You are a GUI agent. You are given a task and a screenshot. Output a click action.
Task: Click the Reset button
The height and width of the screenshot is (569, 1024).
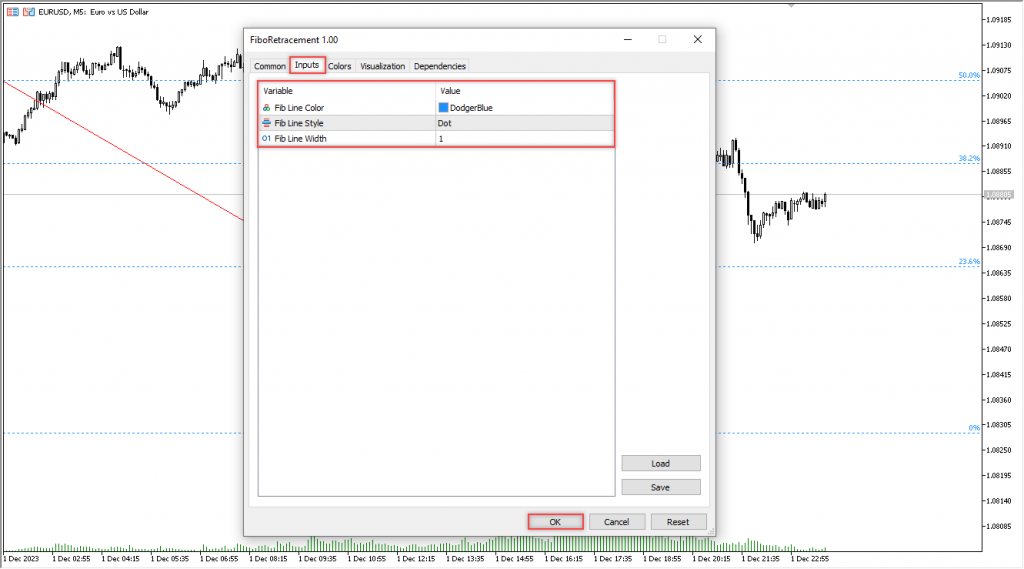678,522
